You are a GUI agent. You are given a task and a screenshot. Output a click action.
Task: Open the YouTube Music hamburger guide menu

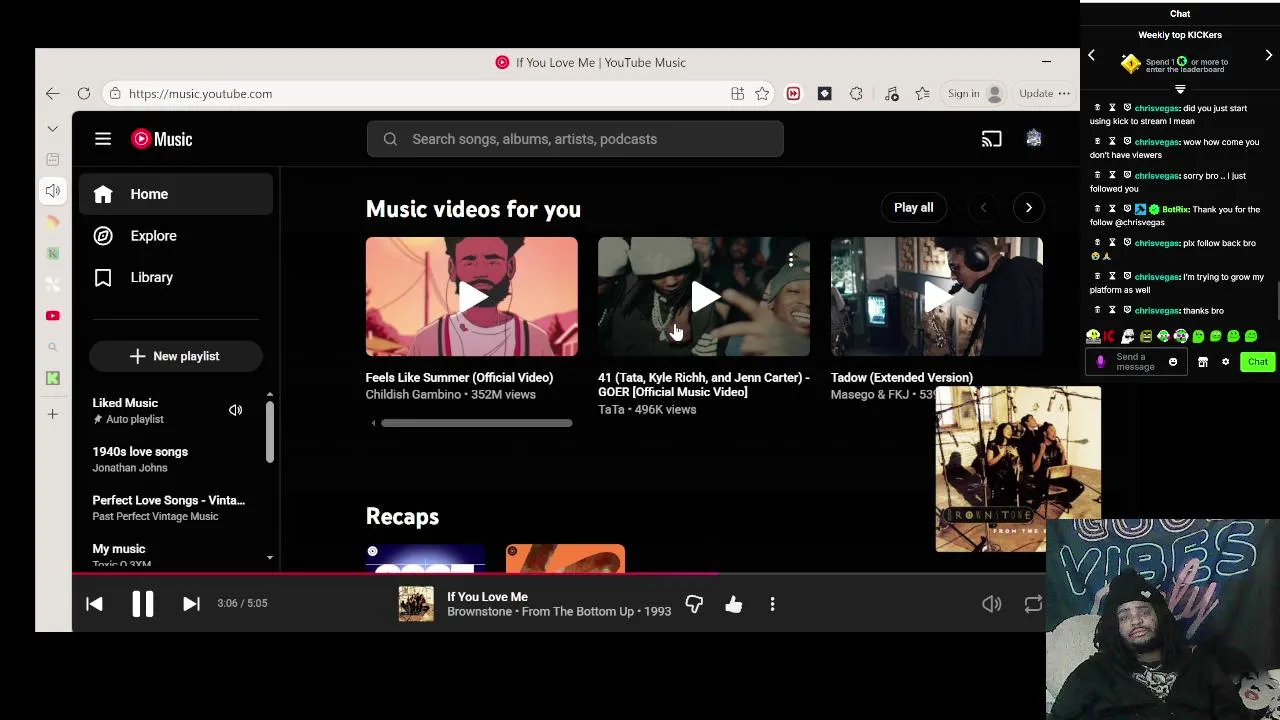pyautogui.click(x=103, y=139)
